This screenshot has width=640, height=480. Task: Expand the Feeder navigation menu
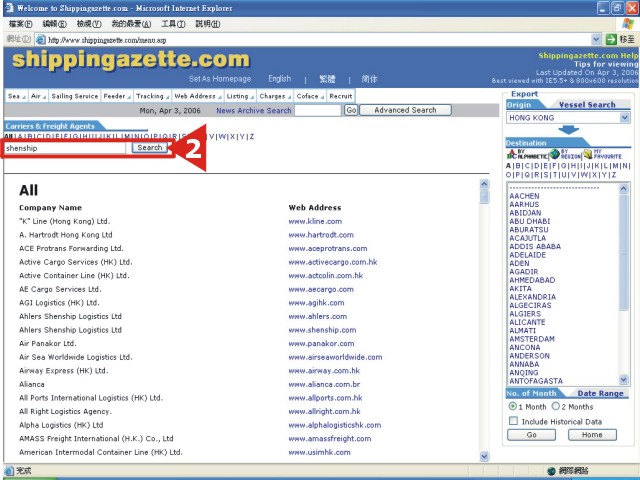tap(117, 96)
